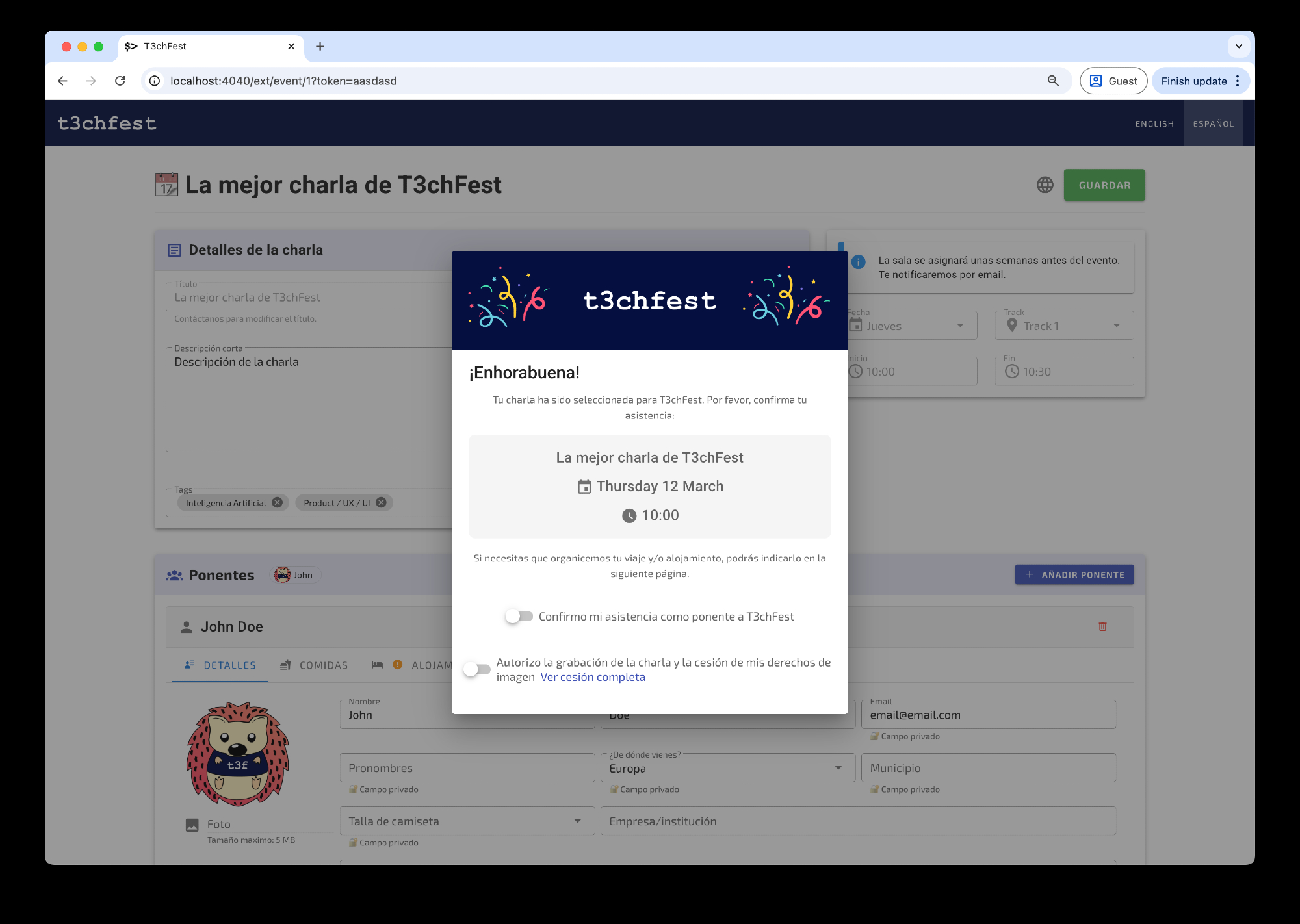Reload the browser page
1300x924 pixels.
click(120, 81)
